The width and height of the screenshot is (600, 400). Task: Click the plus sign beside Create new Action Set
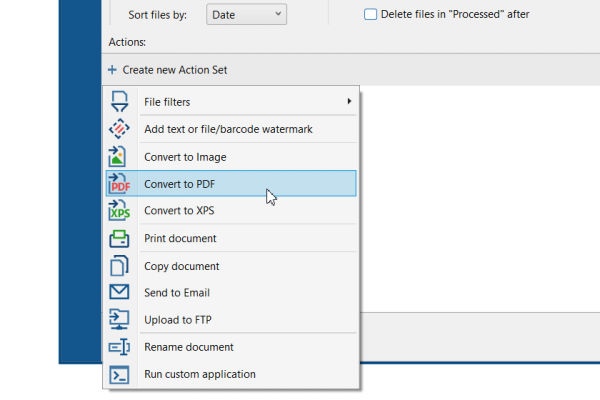pyautogui.click(x=112, y=70)
